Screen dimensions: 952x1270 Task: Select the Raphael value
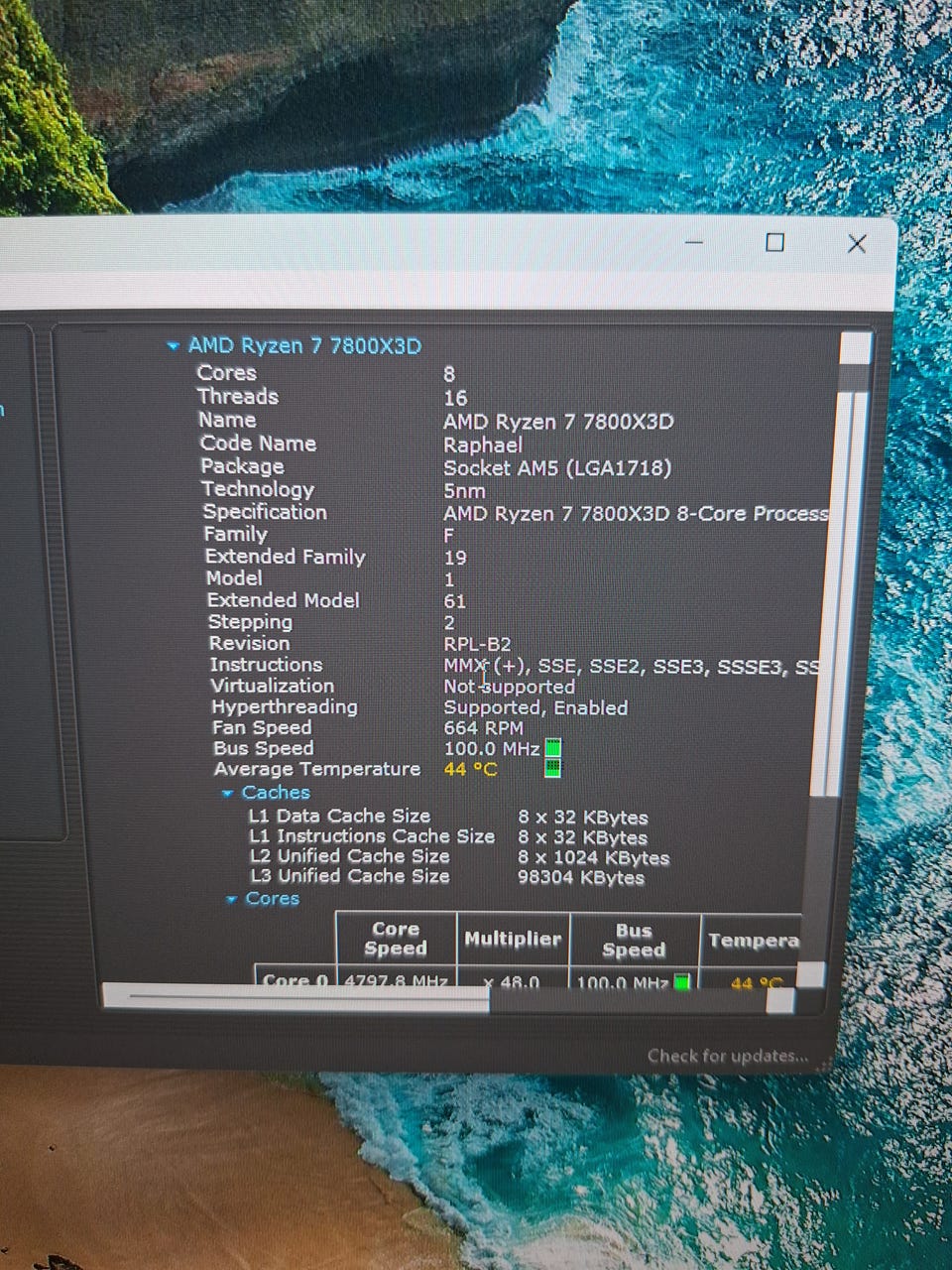(x=482, y=444)
